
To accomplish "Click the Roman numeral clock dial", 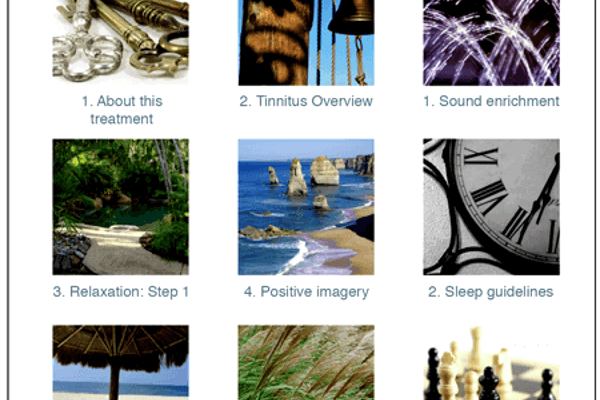I will coord(505,199).
